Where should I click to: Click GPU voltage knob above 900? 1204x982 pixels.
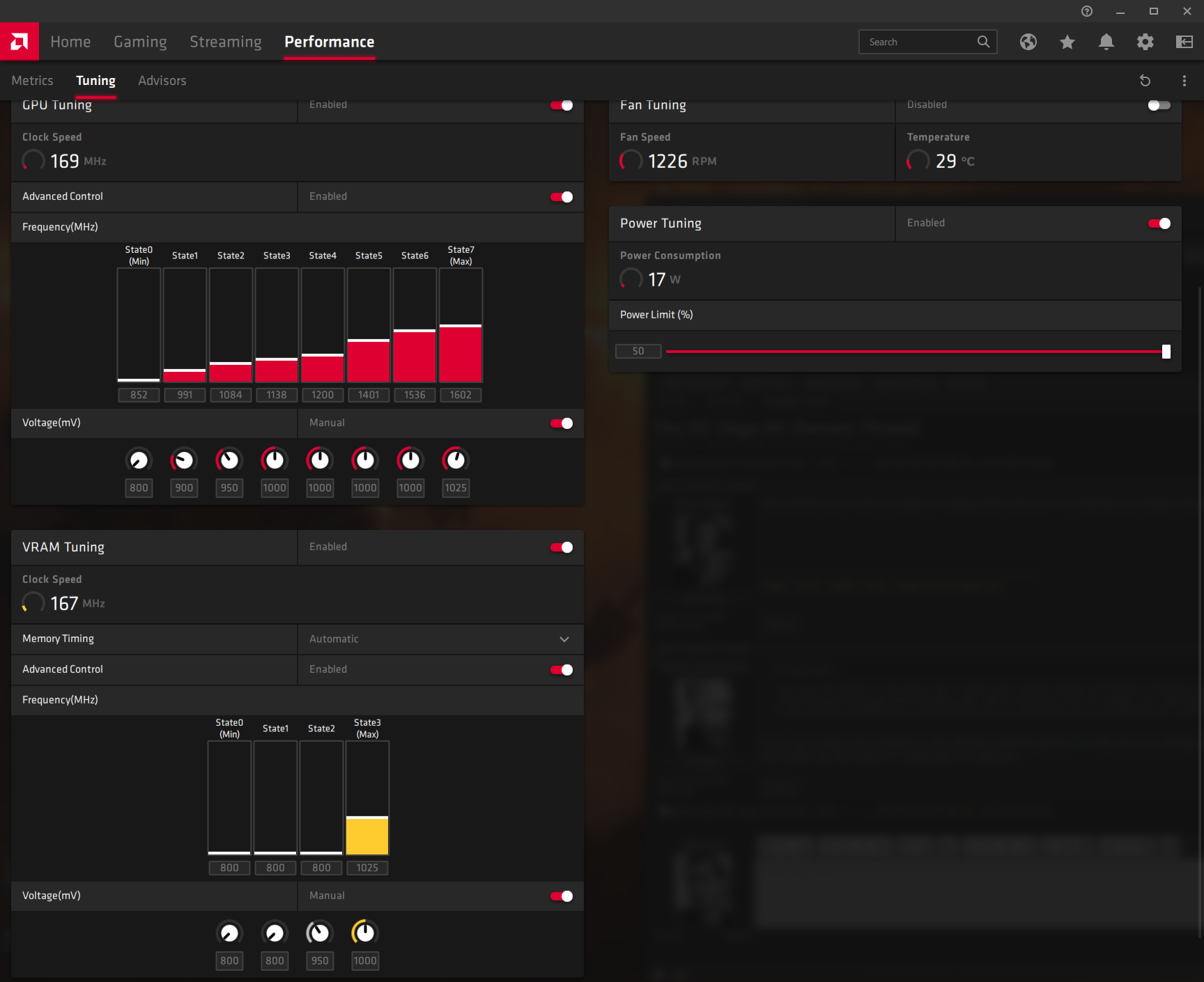pyautogui.click(x=184, y=460)
